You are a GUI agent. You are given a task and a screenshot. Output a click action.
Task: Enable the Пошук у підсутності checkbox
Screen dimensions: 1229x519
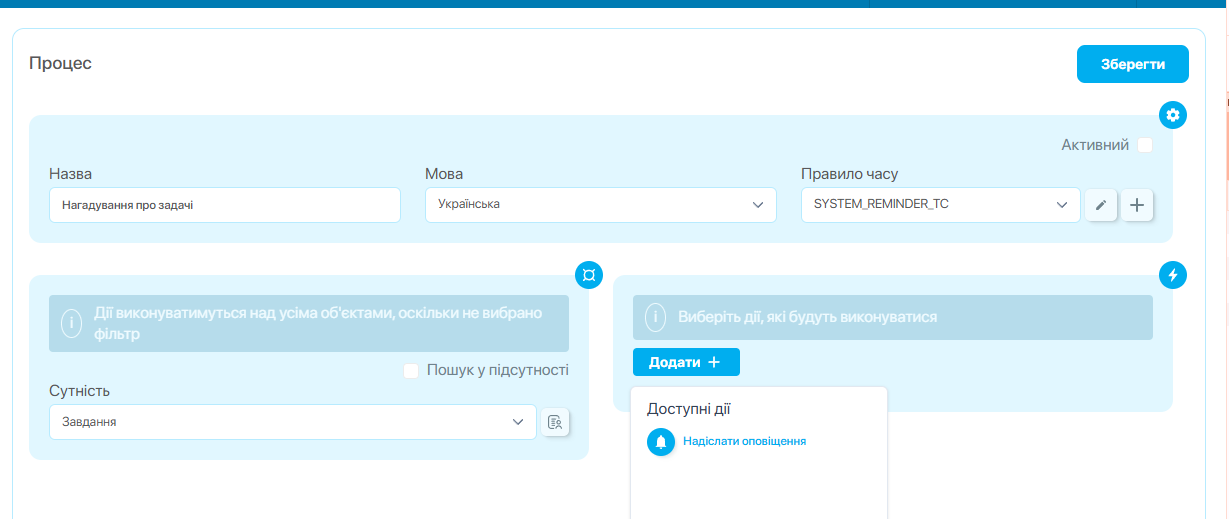click(x=411, y=371)
